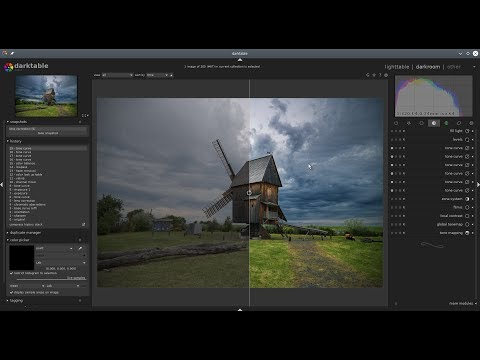Expand the tagging section
The width and height of the screenshot is (480, 360).
click(x=8, y=300)
